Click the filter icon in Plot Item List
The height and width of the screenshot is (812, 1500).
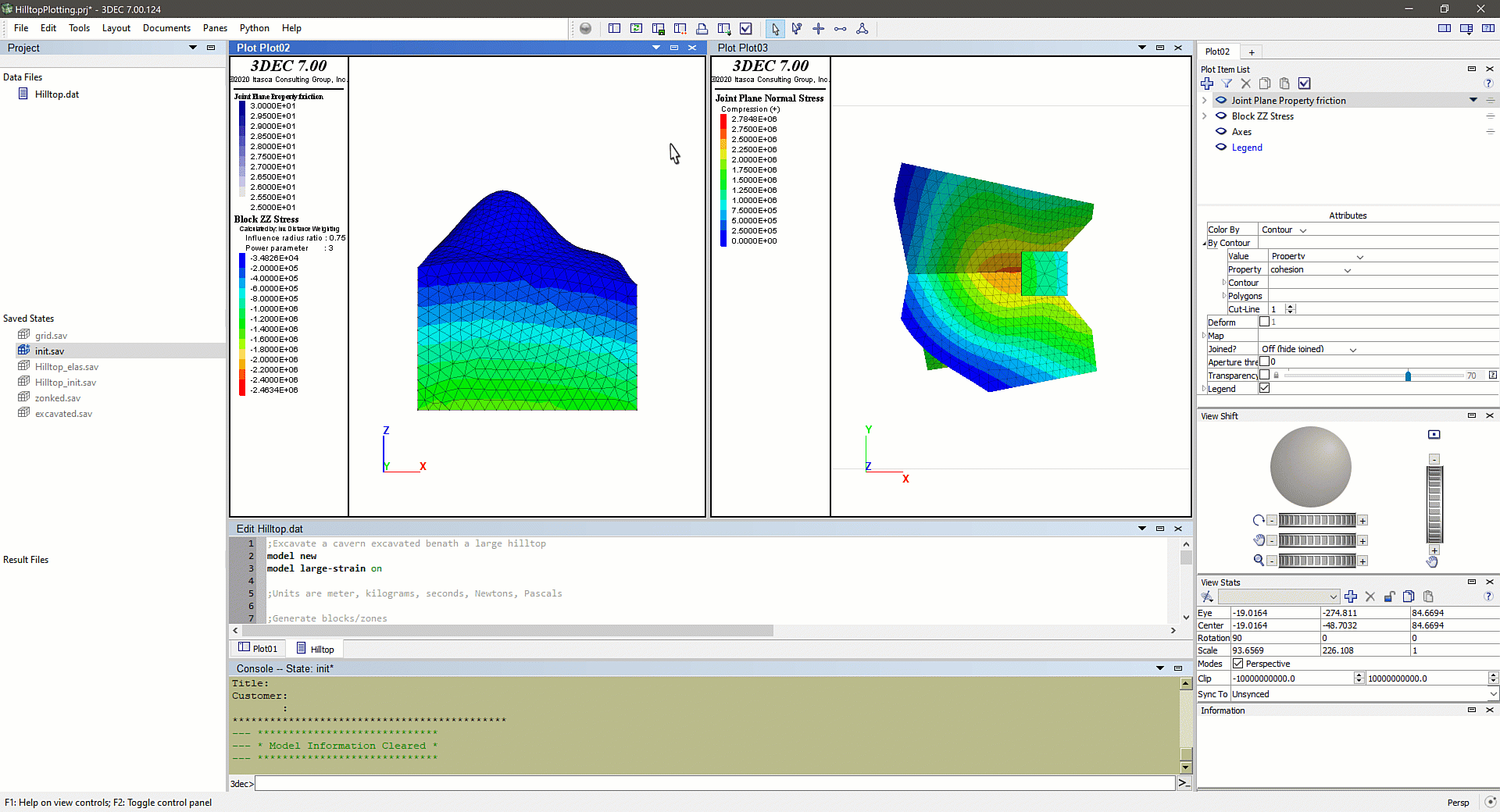pyautogui.click(x=1227, y=84)
